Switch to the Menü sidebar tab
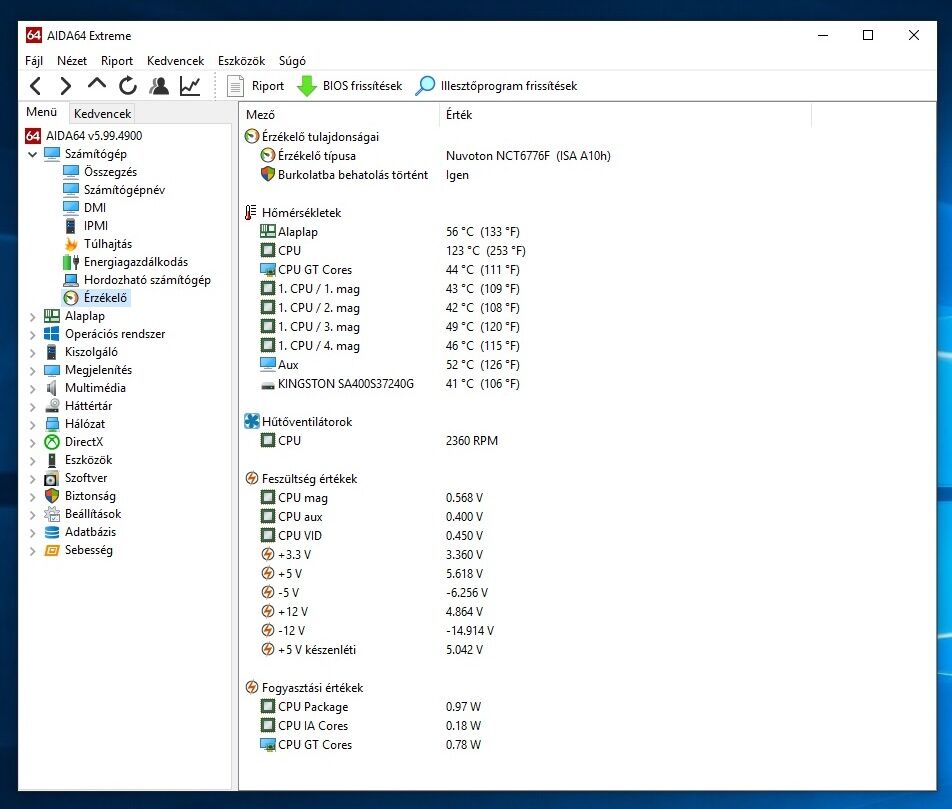Screen dimensions: 952x809 (x=41, y=112)
